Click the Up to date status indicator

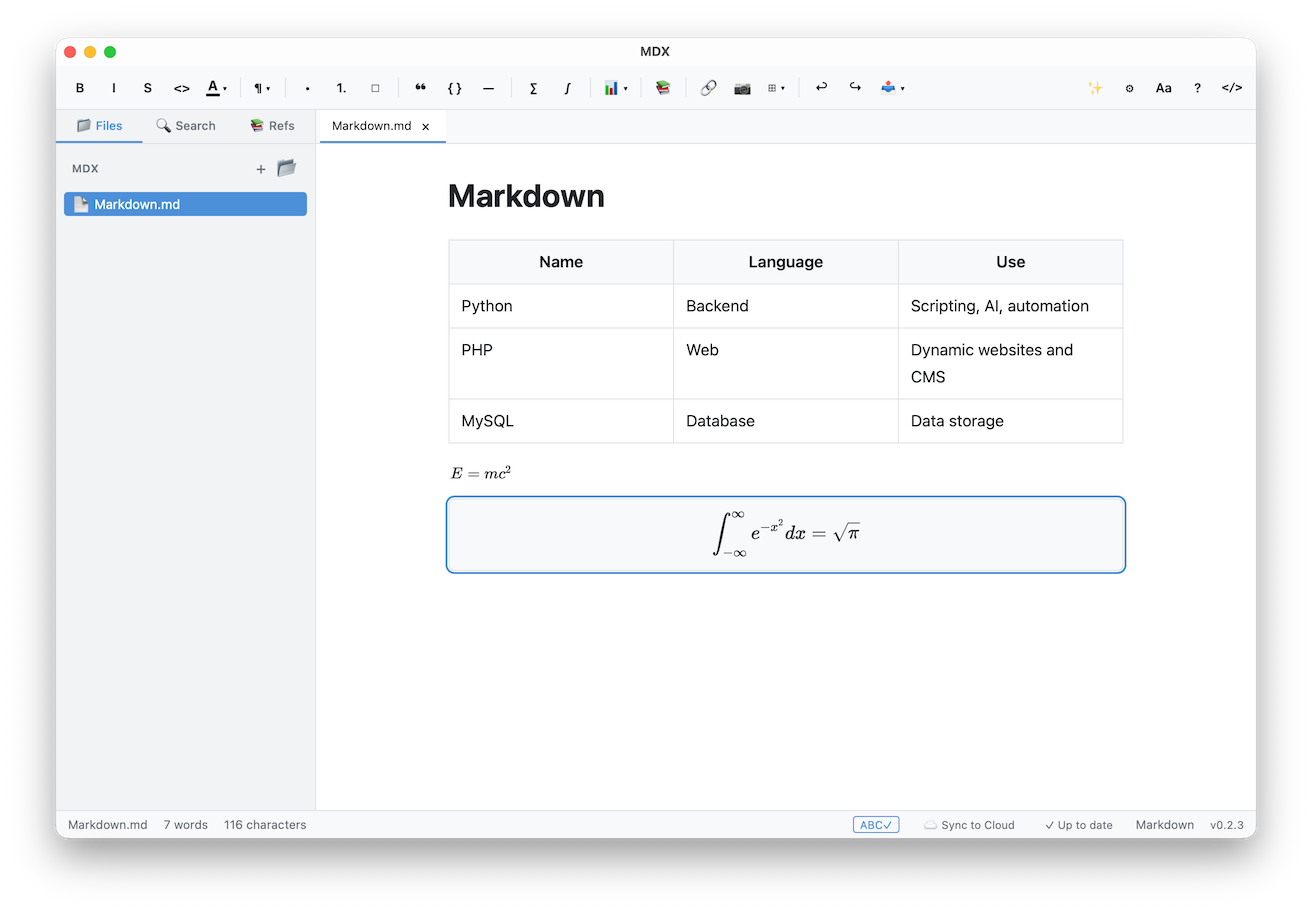[x=1078, y=825]
